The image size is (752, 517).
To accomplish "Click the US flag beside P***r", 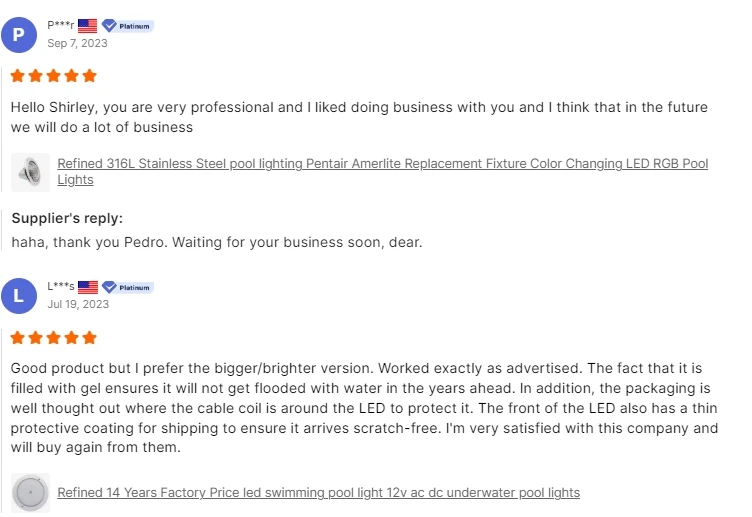I will click(x=88, y=25).
